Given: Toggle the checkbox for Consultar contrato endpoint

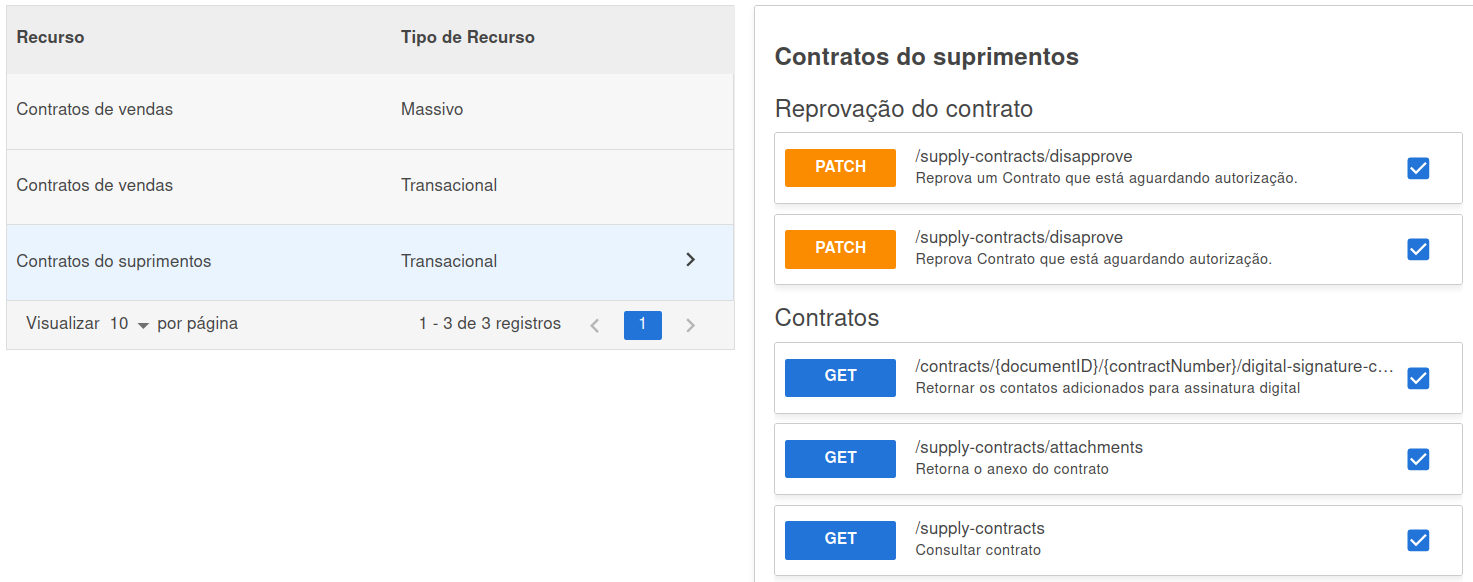Looking at the screenshot, I should tap(1418, 540).
